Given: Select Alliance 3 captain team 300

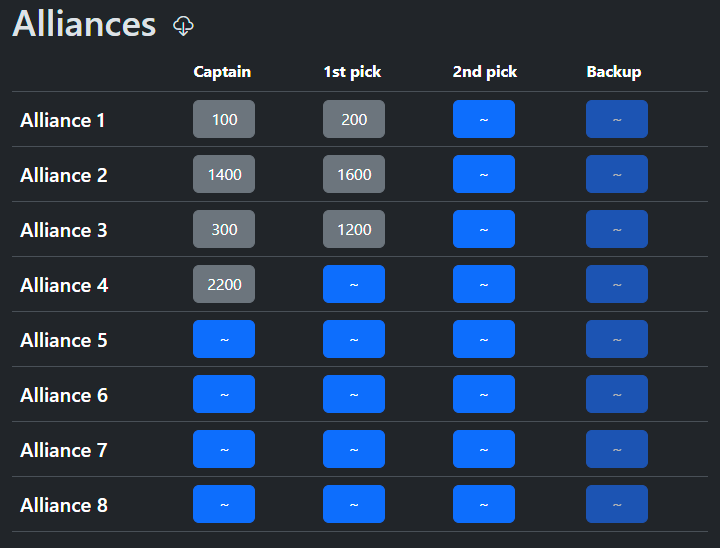Looking at the screenshot, I should [224, 229].
